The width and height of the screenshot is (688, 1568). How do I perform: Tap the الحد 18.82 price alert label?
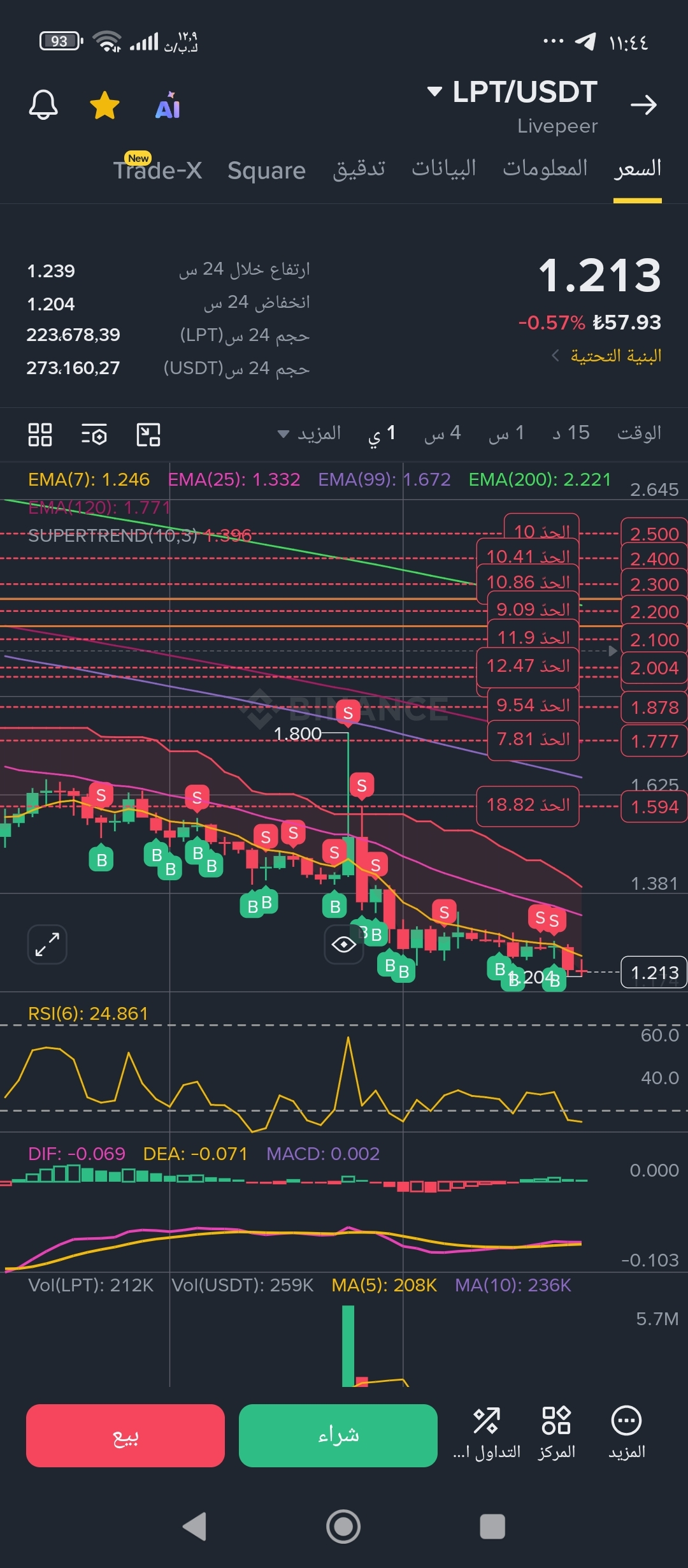(x=527, y=805)
